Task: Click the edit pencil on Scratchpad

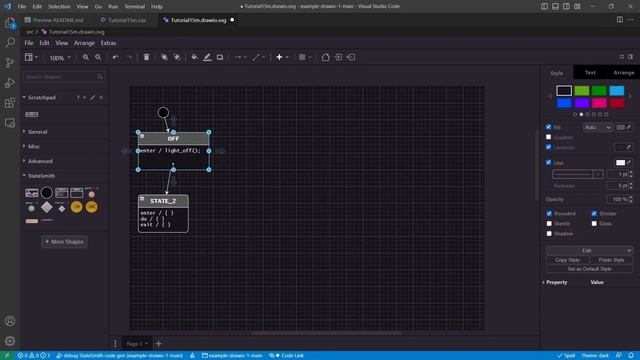Action: coord(93,98)
